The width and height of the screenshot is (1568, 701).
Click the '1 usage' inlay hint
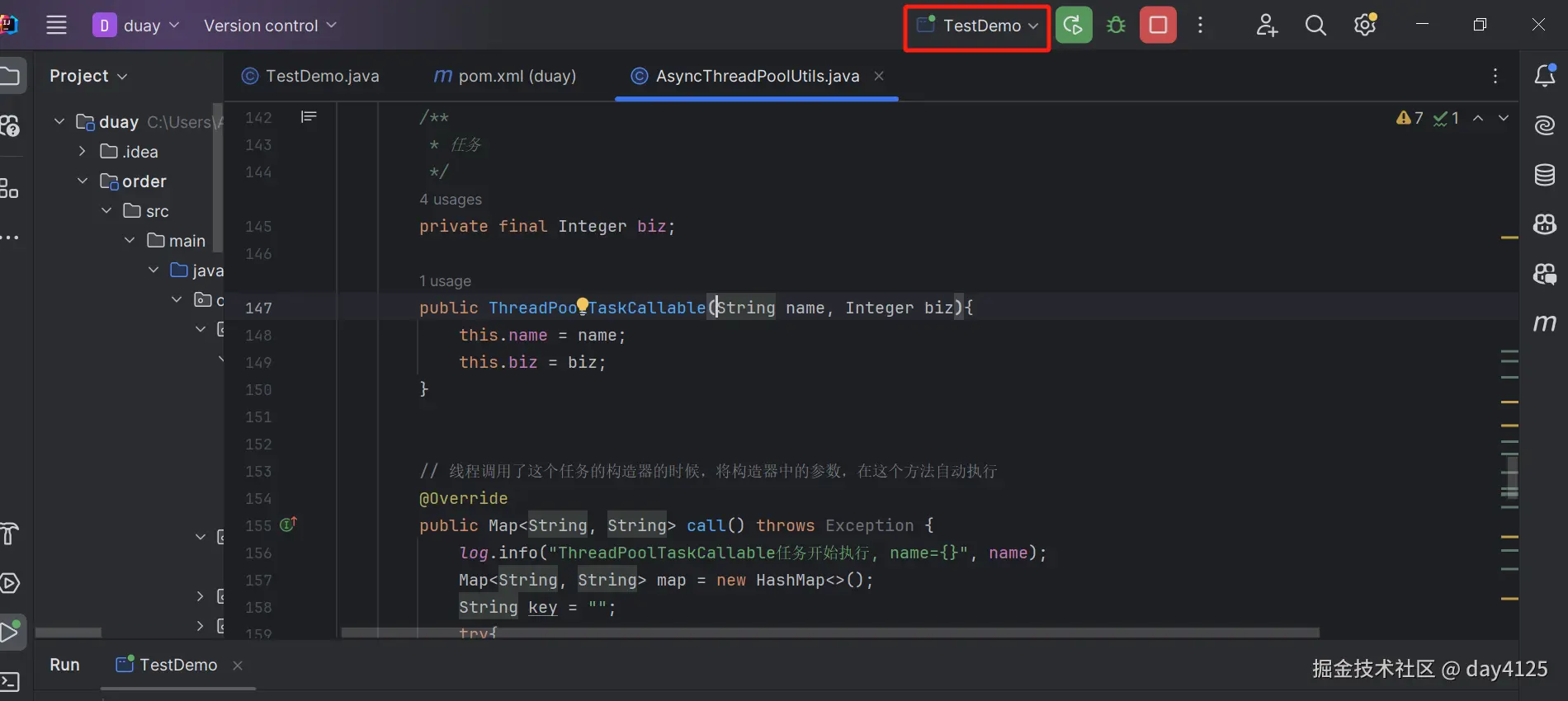click(445, 281)
